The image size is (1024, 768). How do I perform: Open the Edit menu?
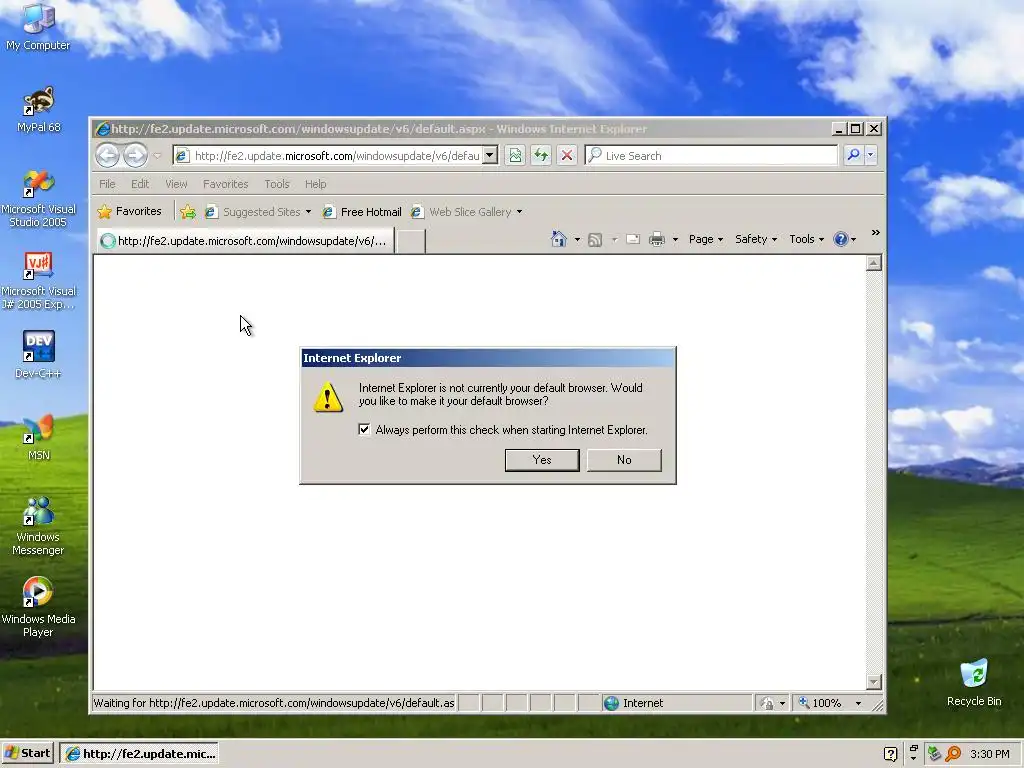(140, 184)
